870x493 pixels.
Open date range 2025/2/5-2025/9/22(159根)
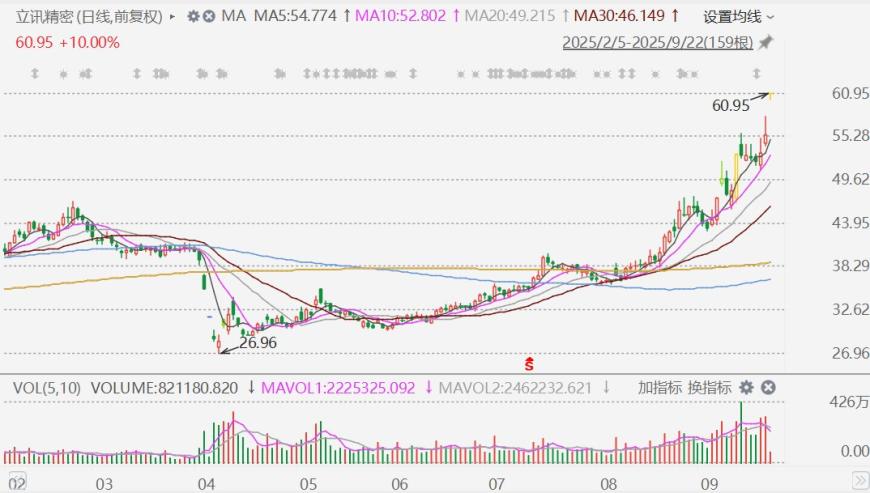[x=657, y=43]
